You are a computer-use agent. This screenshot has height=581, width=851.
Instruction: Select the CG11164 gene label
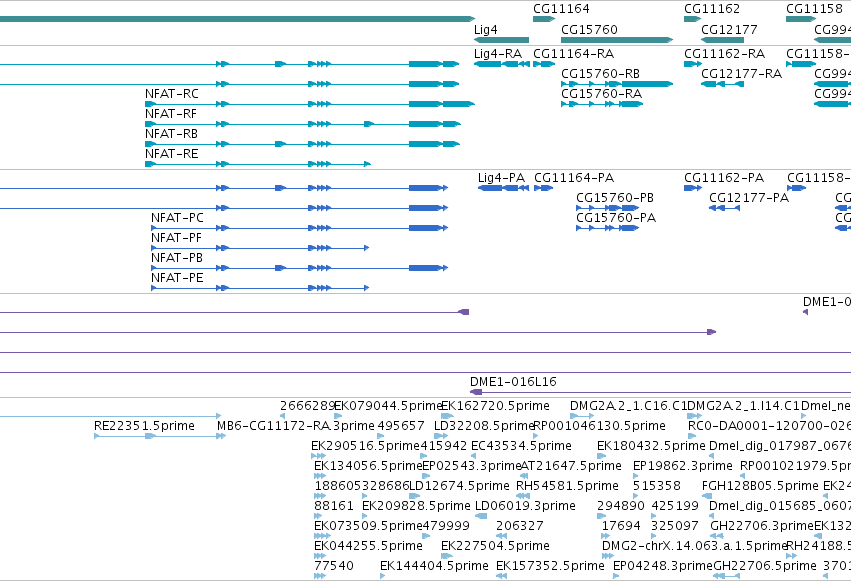pos(561,9)
